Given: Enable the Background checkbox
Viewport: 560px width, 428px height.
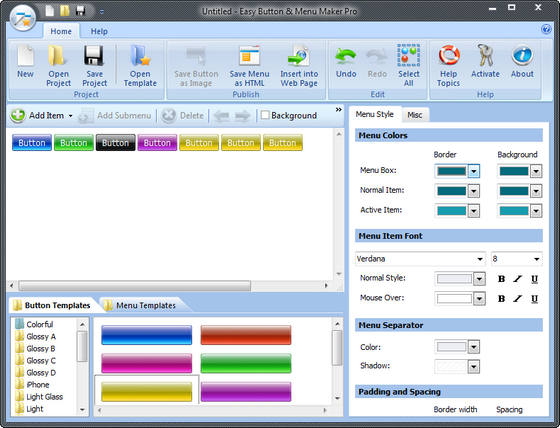Looking at the screenshot, I should tap(265, 115).
